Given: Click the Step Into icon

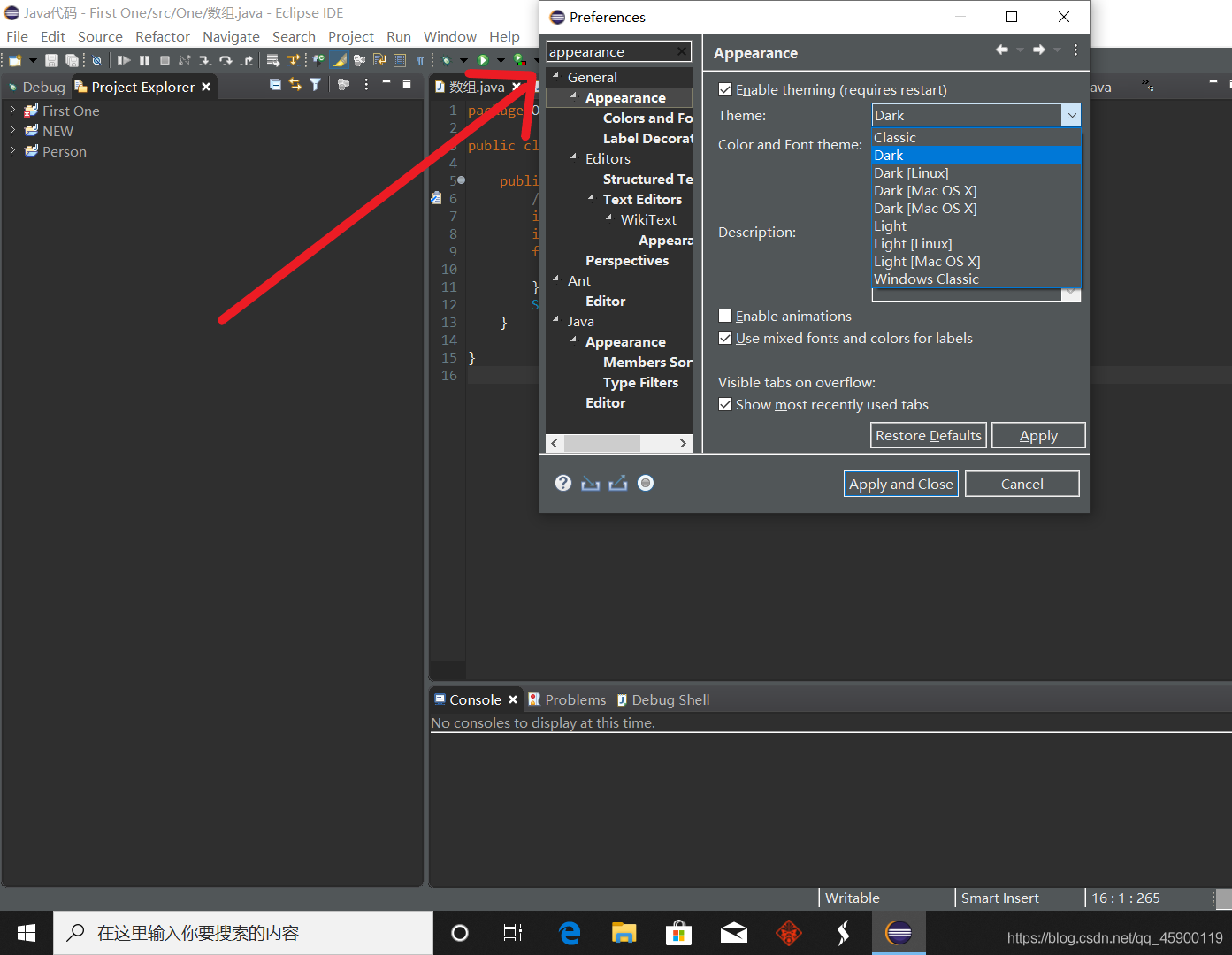Looking at the screenshot, I should pos(204,60).
